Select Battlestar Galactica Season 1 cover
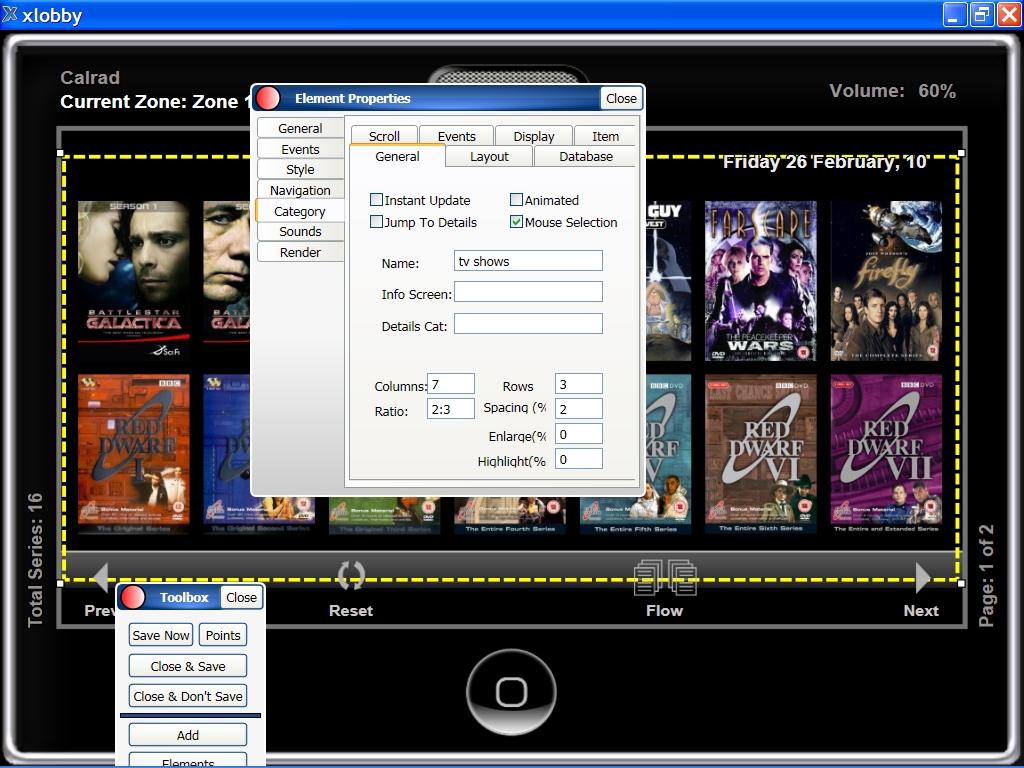The width and height of the screenshot is (1024, 768). (x=134, y=281)
